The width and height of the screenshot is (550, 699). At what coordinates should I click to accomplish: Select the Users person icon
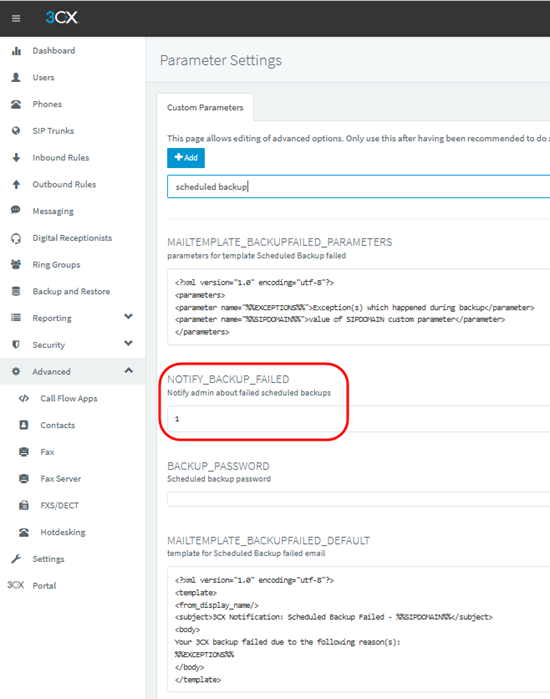click(16, 78)
